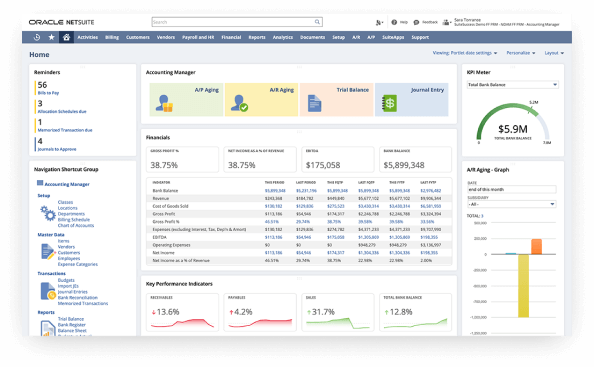Click the Date field end of this month
594x367 pixels.
512,189
